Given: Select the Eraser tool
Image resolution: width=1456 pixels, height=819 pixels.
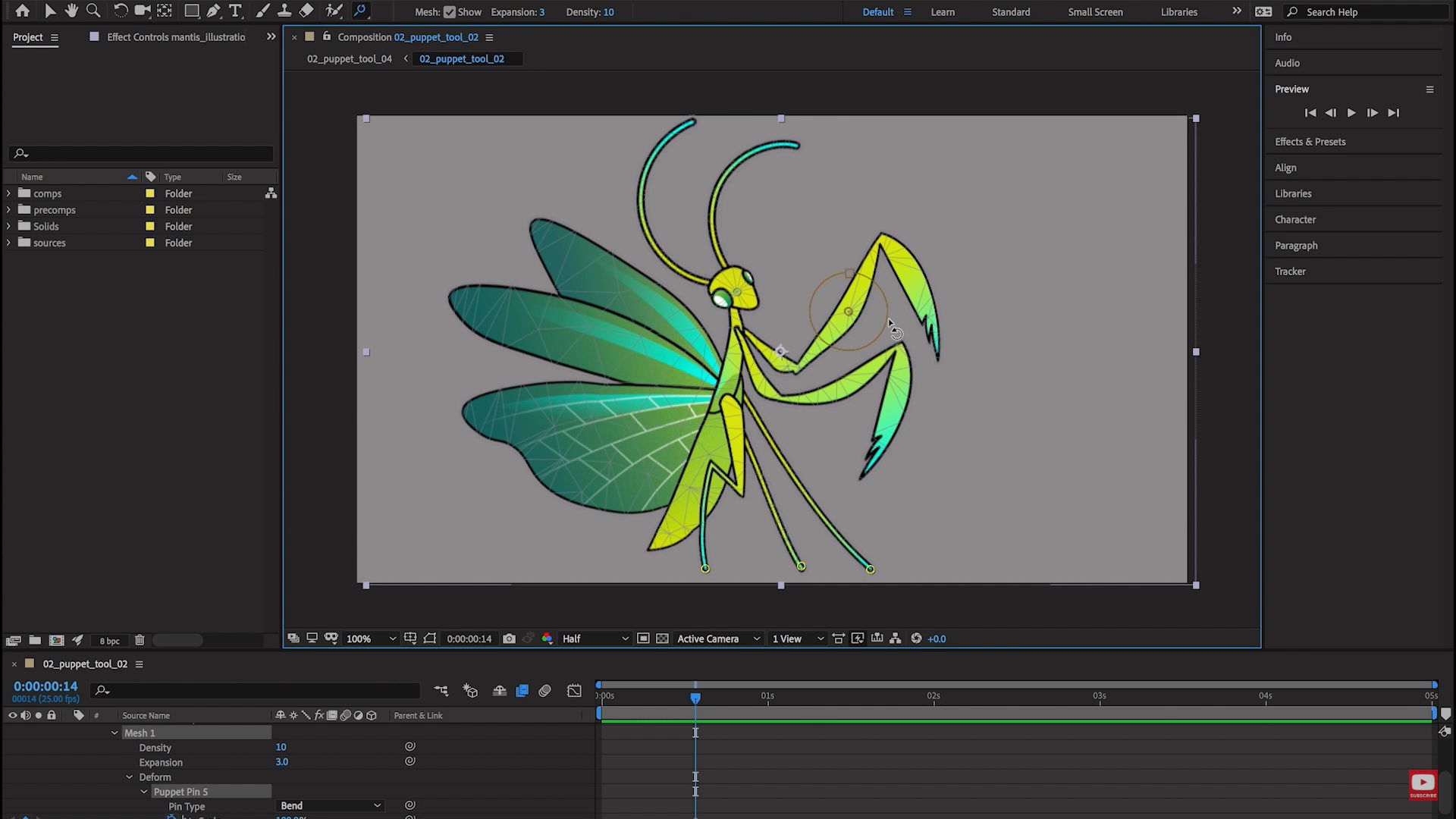Looking at the screenshot, I should coord(306,11).
